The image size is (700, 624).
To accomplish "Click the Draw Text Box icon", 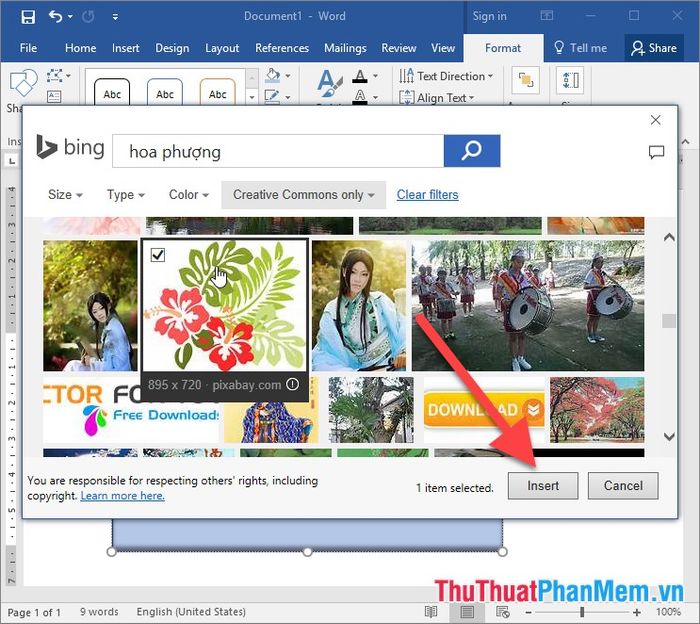I will pyautogui.click(x=54, y=96).
